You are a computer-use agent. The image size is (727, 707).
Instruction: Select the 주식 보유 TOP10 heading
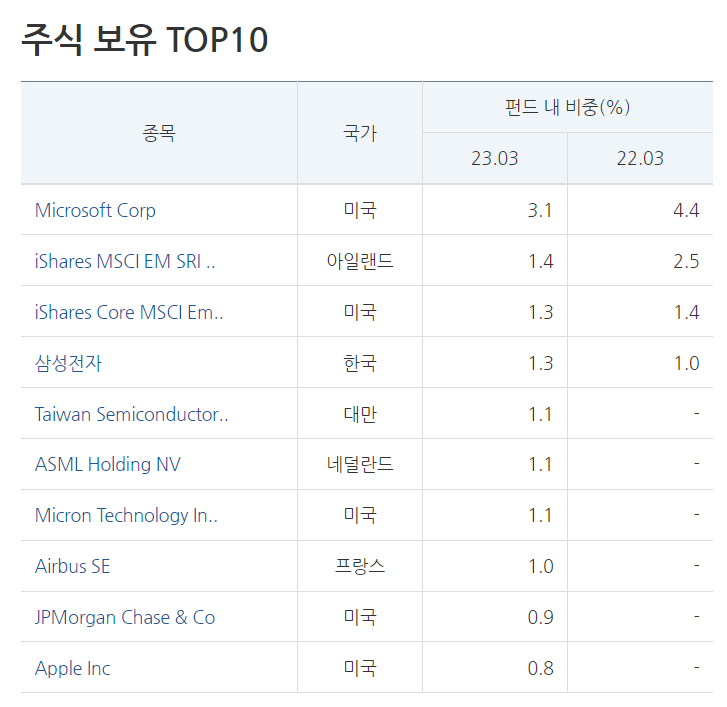144,40
